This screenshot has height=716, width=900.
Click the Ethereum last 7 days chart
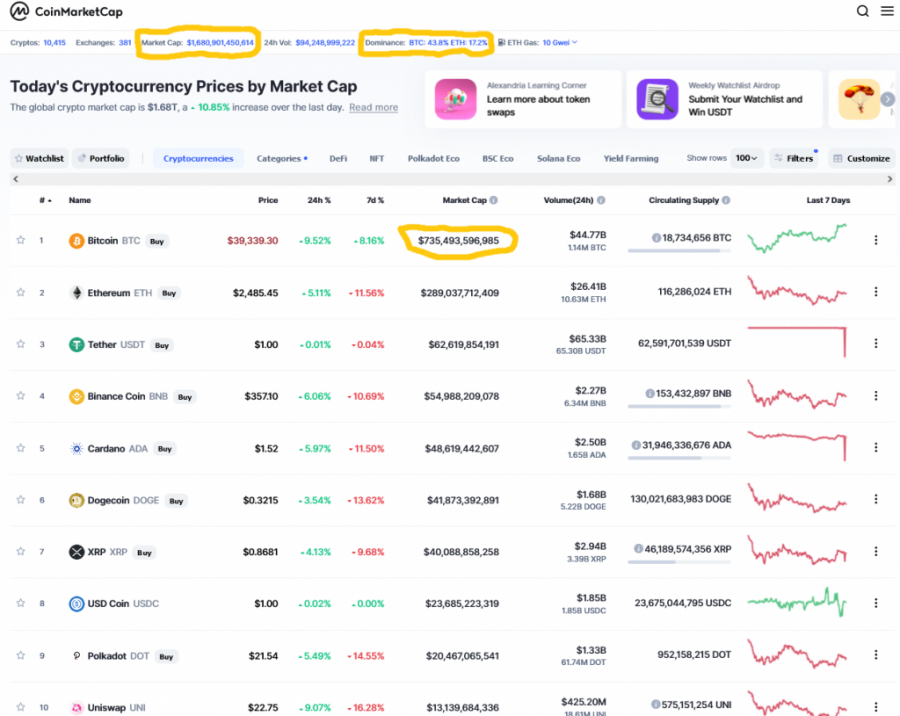pos(797,290)
